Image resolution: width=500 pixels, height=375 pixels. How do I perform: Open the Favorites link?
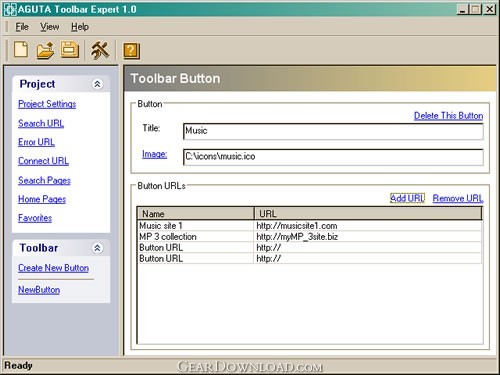click(35, 218)
